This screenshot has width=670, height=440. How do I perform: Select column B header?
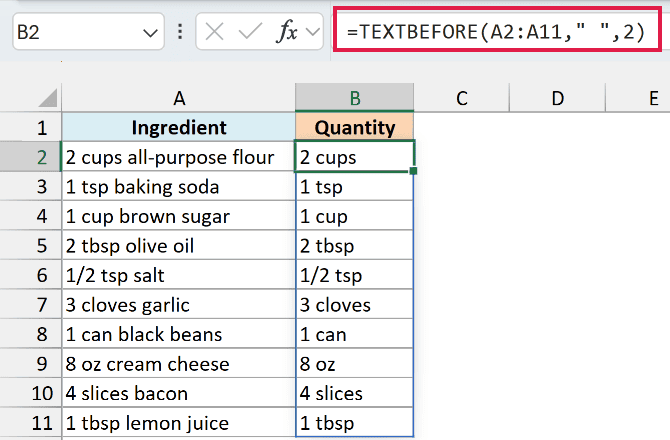tap(354, 98)
